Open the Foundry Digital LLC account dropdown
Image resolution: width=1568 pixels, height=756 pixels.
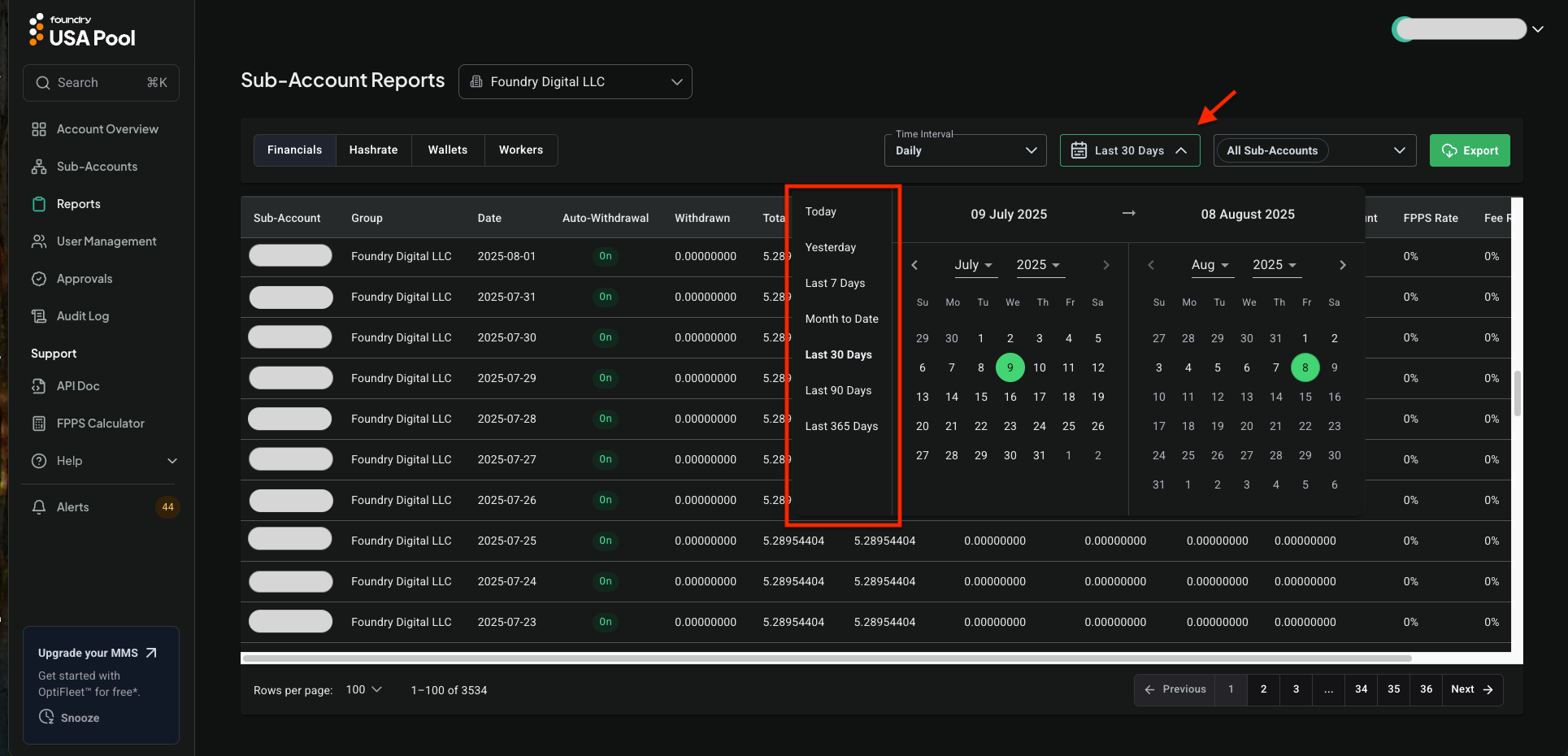575,82
